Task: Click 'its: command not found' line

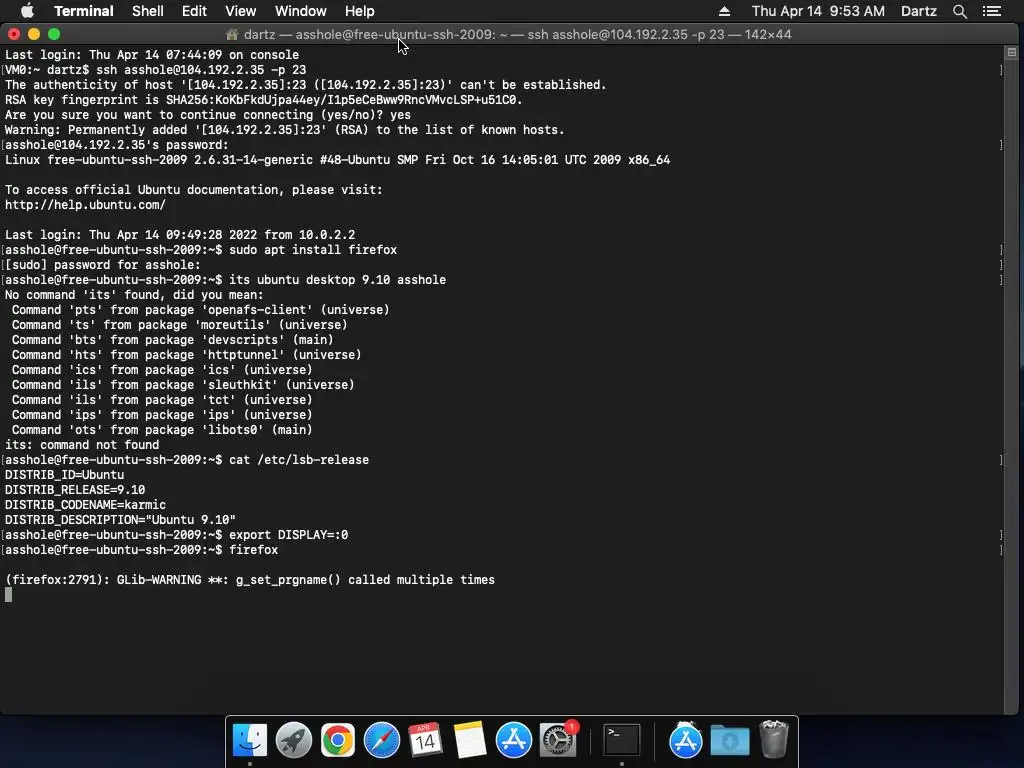Action: click(82, 445)
